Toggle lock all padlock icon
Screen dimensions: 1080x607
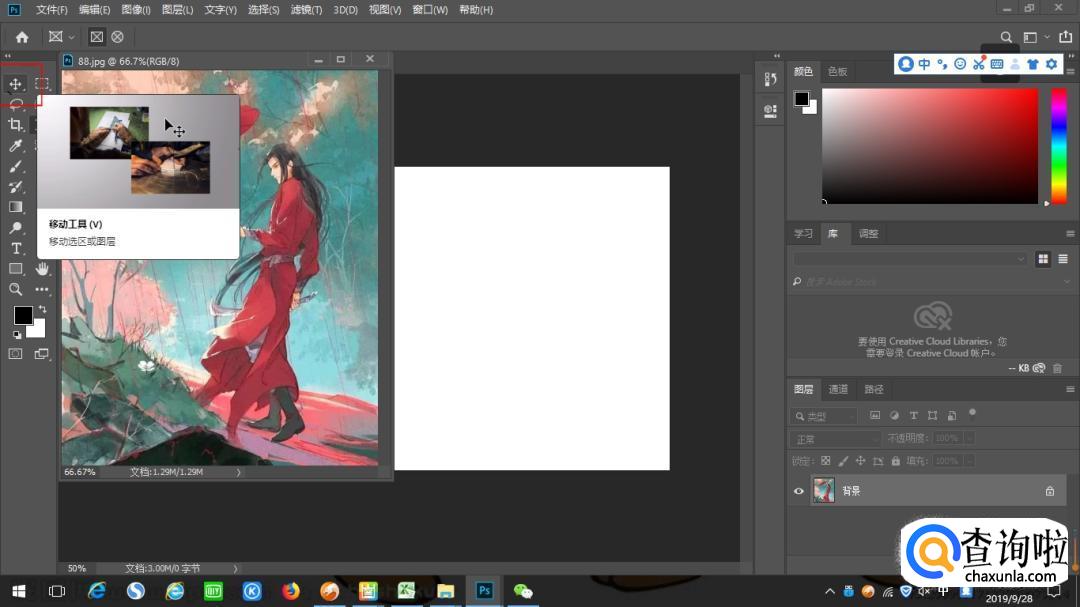pyautogui.click(x=895, y=461)
